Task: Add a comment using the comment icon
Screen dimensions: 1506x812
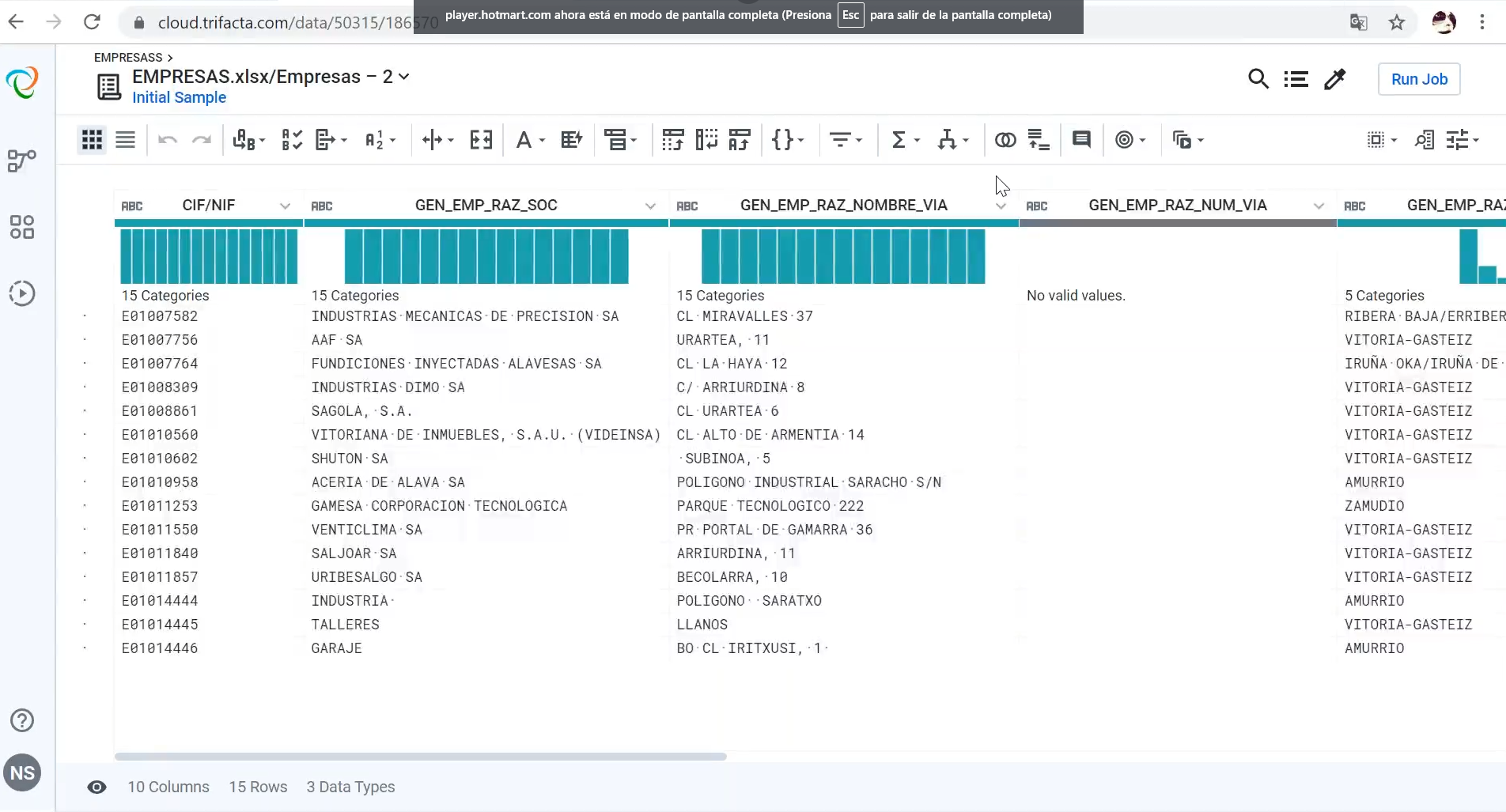Action: coord(1080,140)
